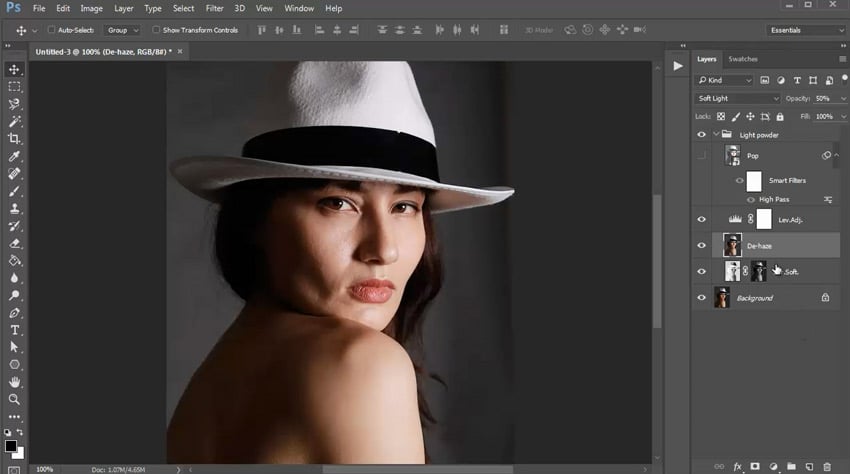The width and height of the screenshot is (850, 474).
Task: Open the Soft Light blend mode dropdown
Action: tap(738, 98)
